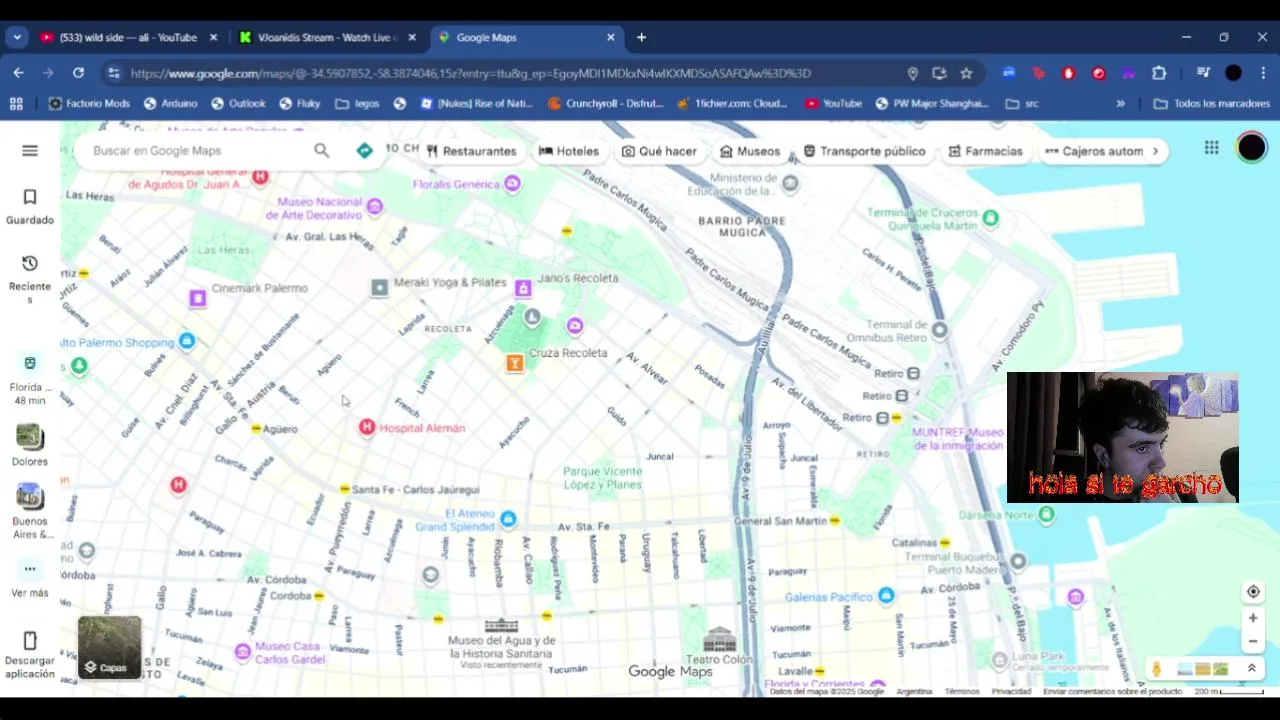This screenshot has width=1280, height=720.
Task: Switch to the Vloanidis Stream tab
Action: [327, 37]
